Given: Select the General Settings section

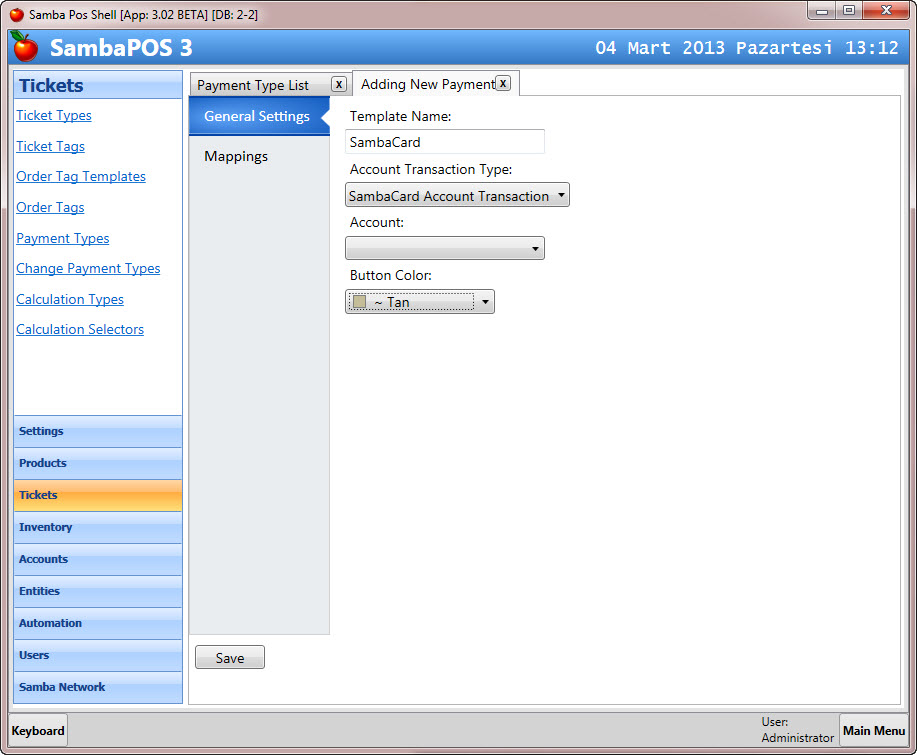Looking at the screenshot, I should point(257,117).
